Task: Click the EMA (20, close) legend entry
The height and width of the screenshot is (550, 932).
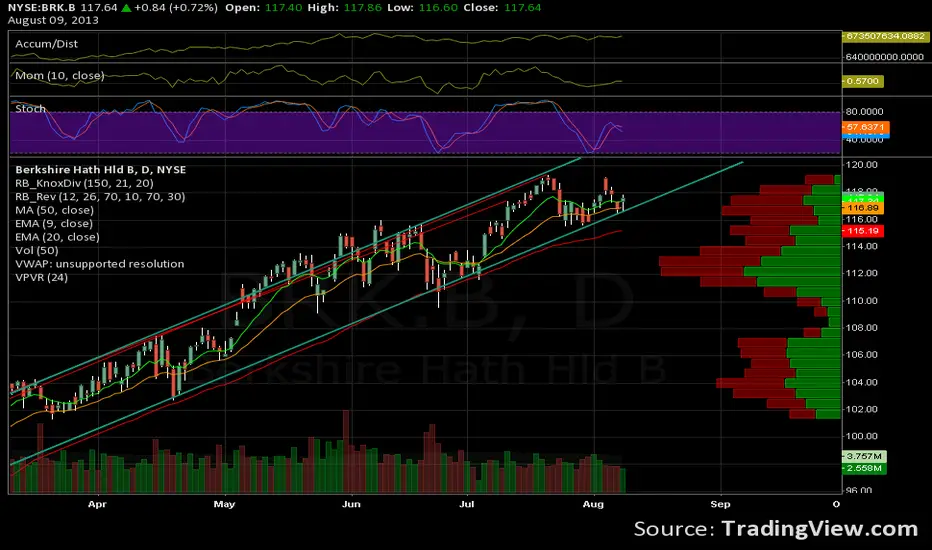Action: point(57,237)
